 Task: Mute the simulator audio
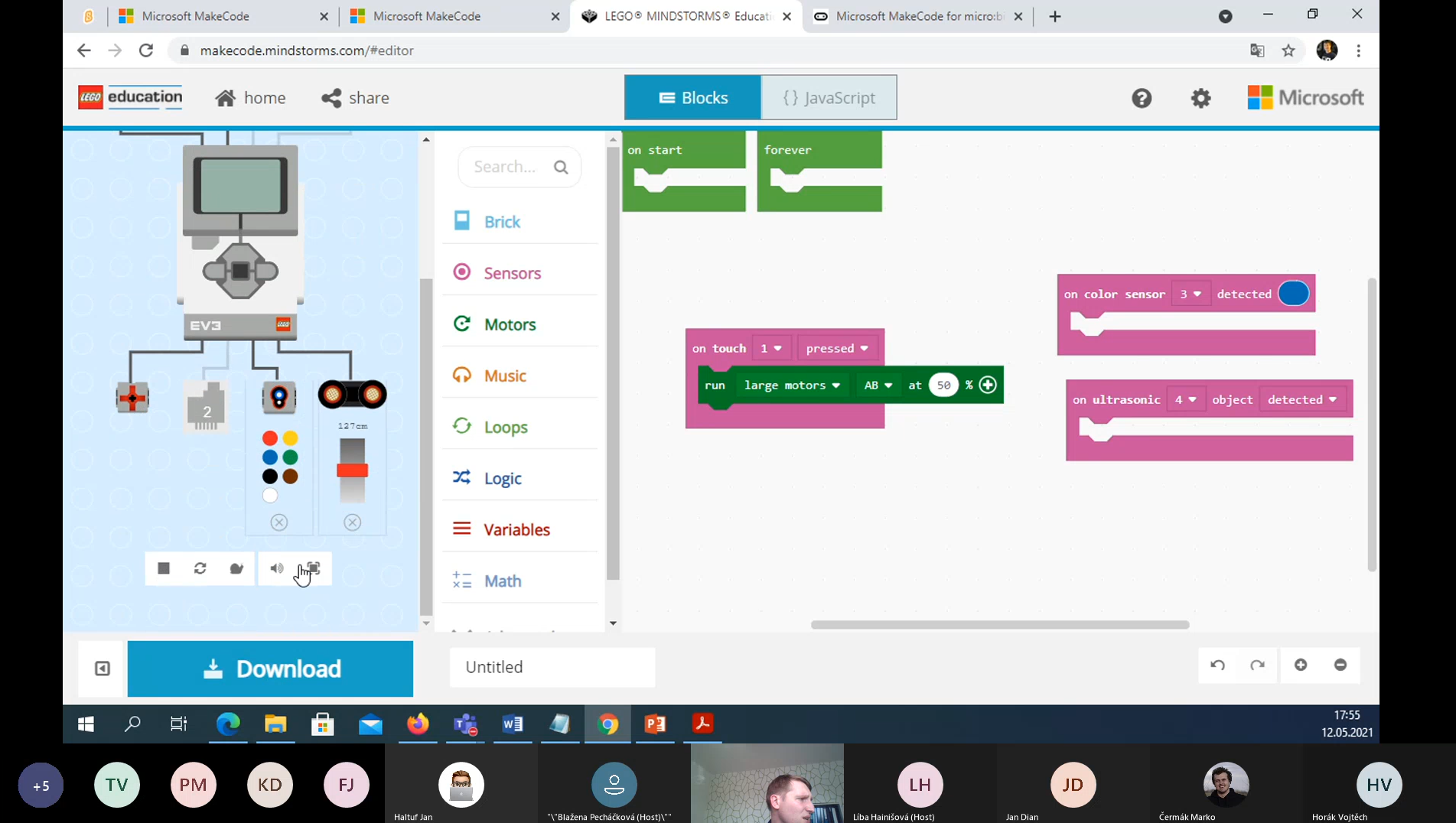(x=277, y=568)
